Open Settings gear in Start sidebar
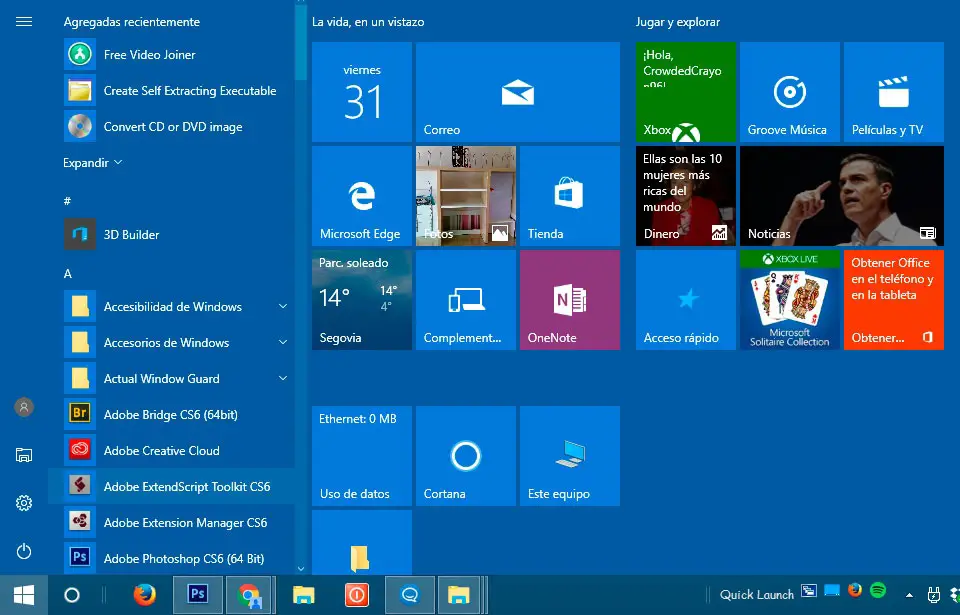The width and height of the screenshot is (960, 615). (x=24, y=503)
